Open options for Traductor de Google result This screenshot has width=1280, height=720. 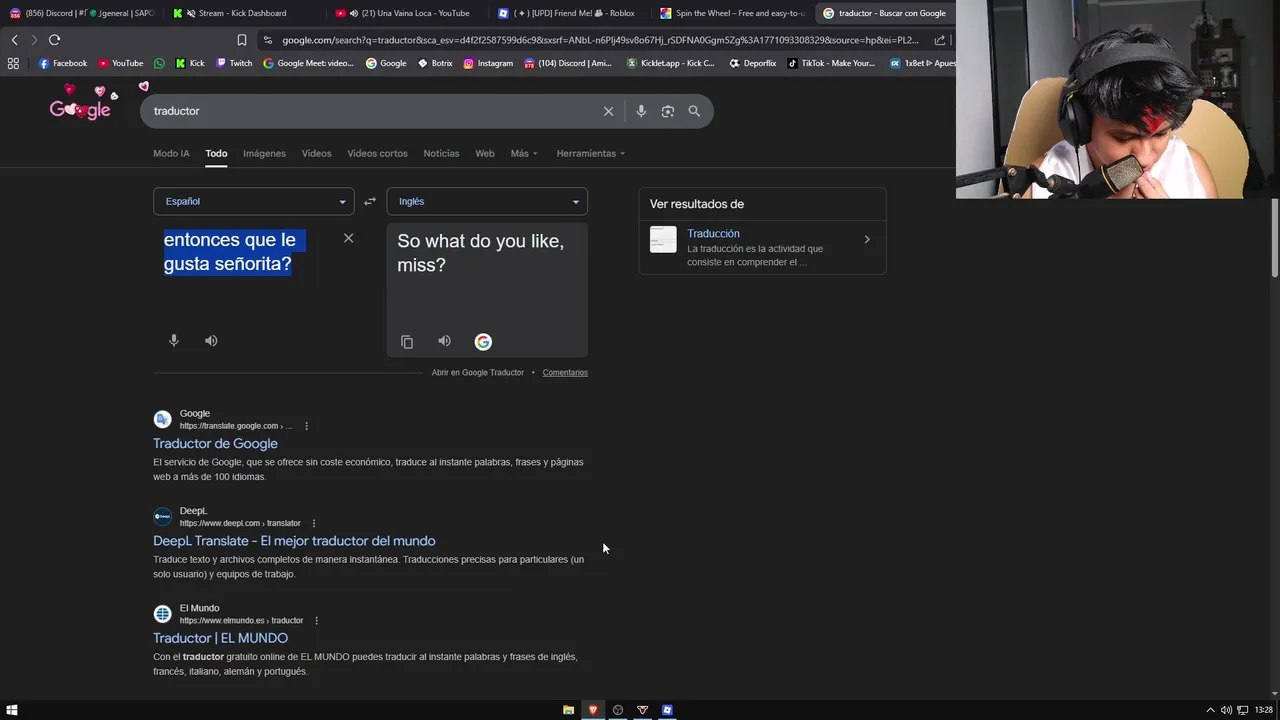pos(306,426)
